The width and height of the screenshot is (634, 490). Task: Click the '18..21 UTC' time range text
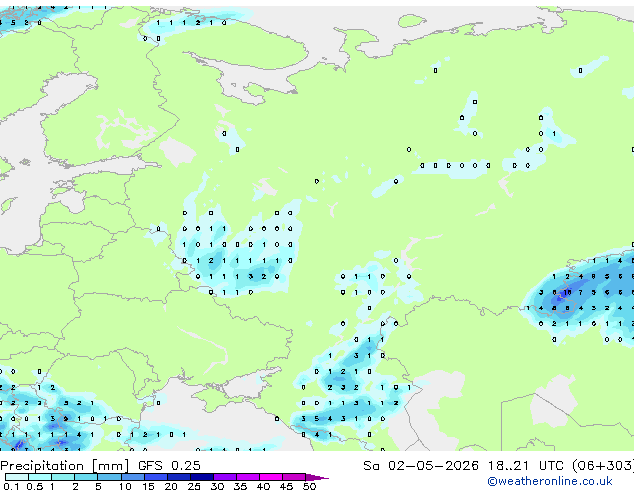click(x=525, y=466)
